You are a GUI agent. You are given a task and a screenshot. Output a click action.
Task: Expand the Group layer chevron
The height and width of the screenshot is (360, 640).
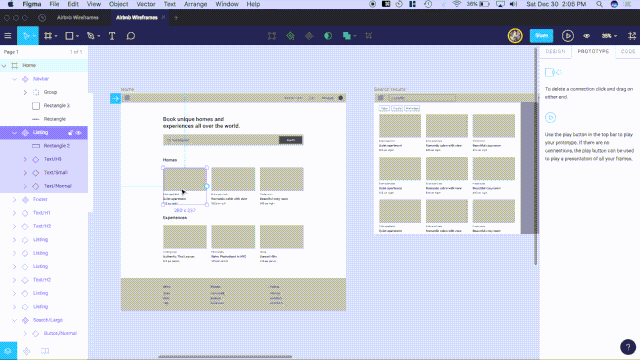coord(25,92)
